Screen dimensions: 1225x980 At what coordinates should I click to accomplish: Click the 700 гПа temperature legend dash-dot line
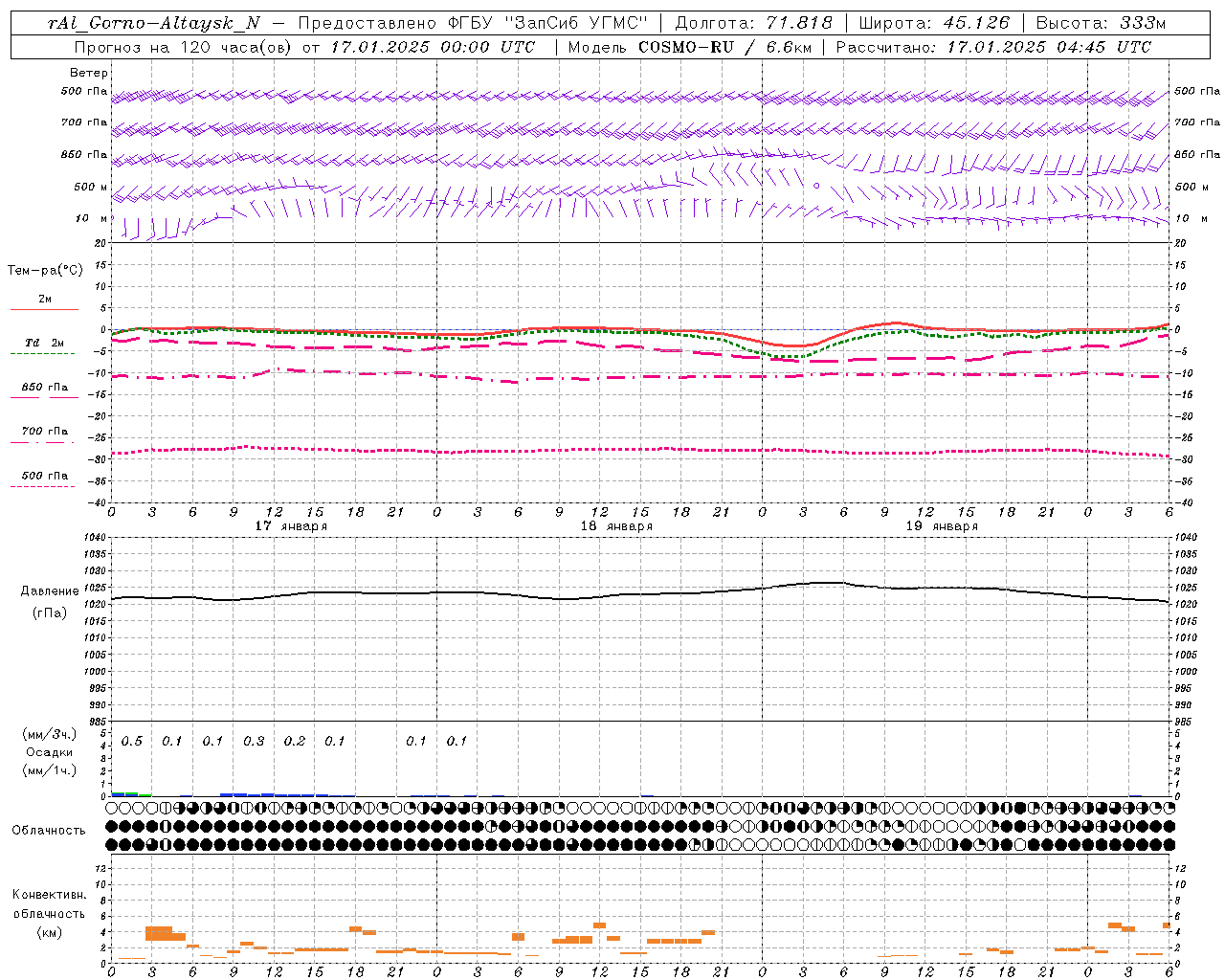click(42, 442)
